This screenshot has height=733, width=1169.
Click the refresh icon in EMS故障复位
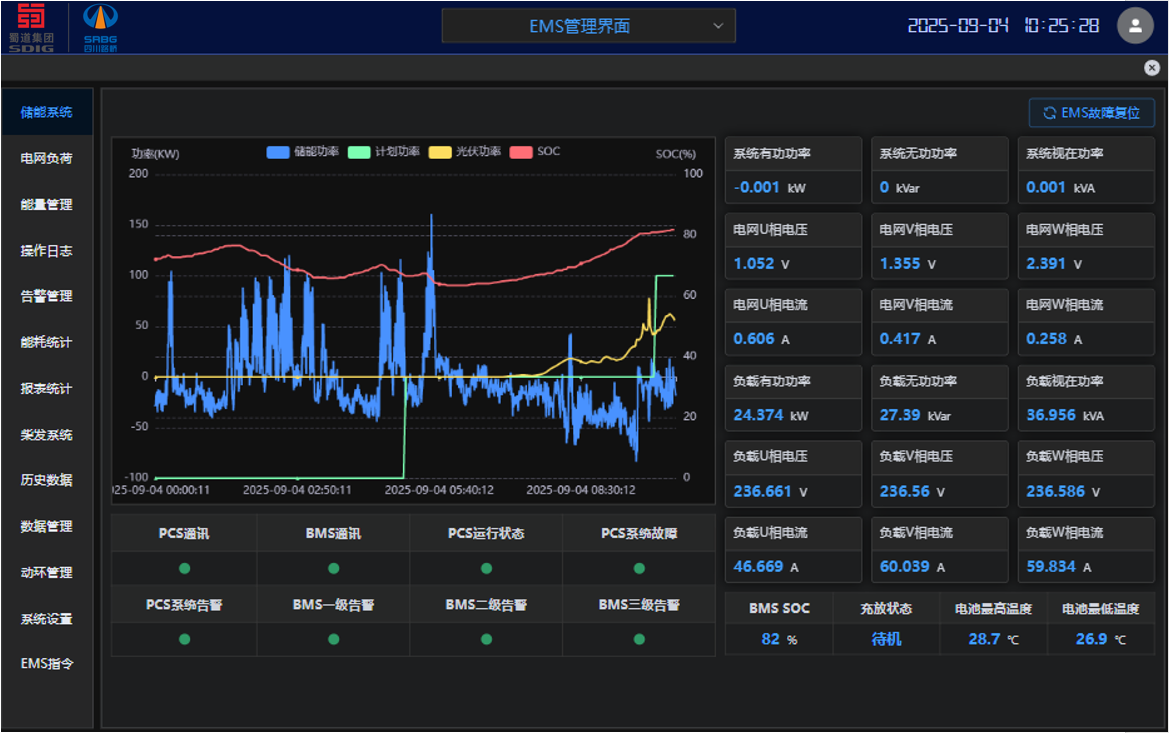click(1049, 113)
